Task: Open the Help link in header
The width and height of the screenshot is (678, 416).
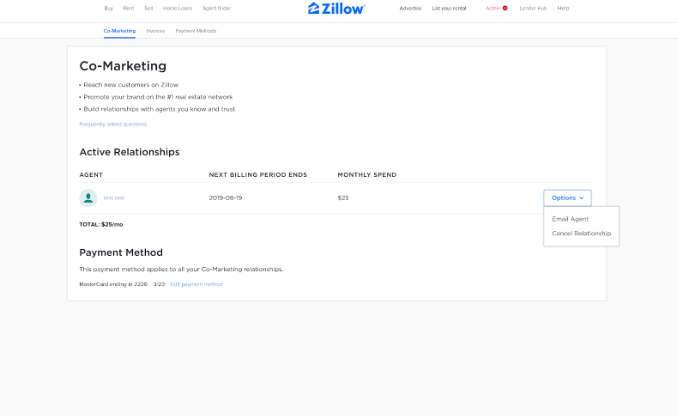Action: pyautogui.click(x=563, y=8)
